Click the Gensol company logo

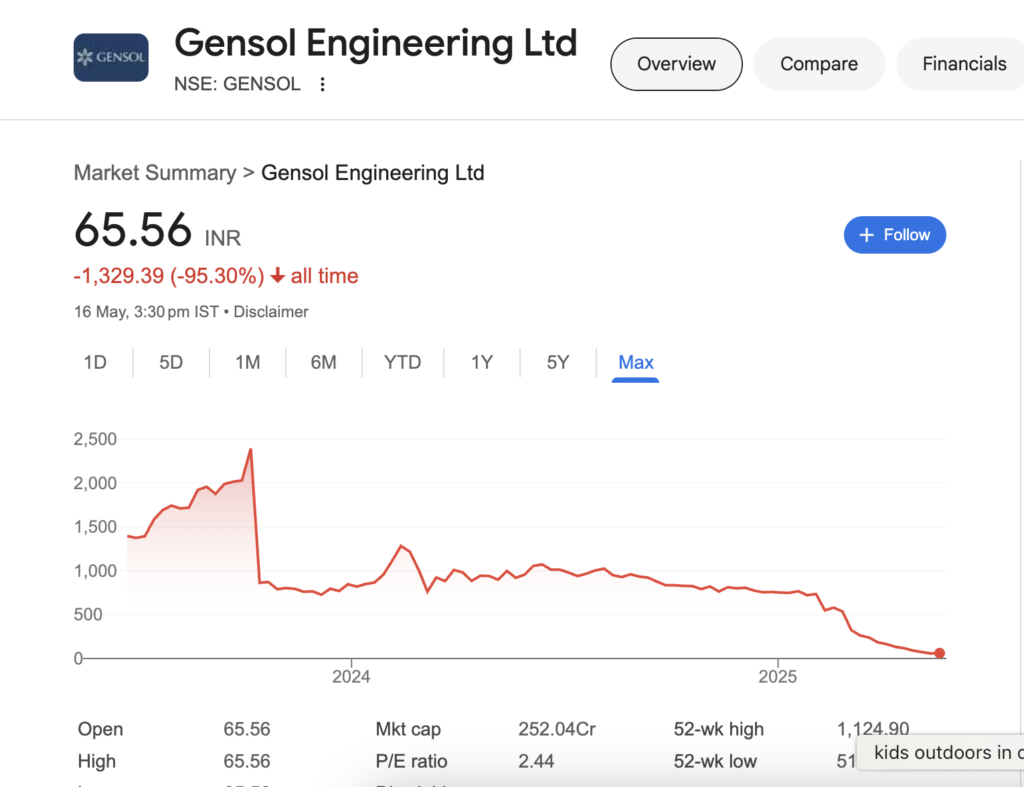[x=110, y=57]
